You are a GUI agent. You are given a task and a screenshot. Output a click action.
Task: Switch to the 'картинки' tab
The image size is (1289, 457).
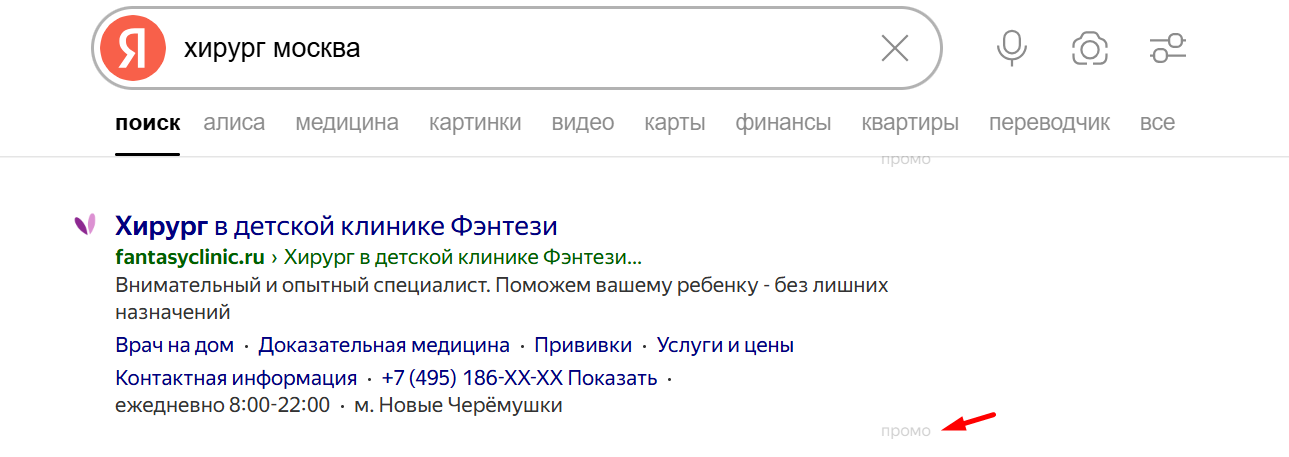[475, 123]
